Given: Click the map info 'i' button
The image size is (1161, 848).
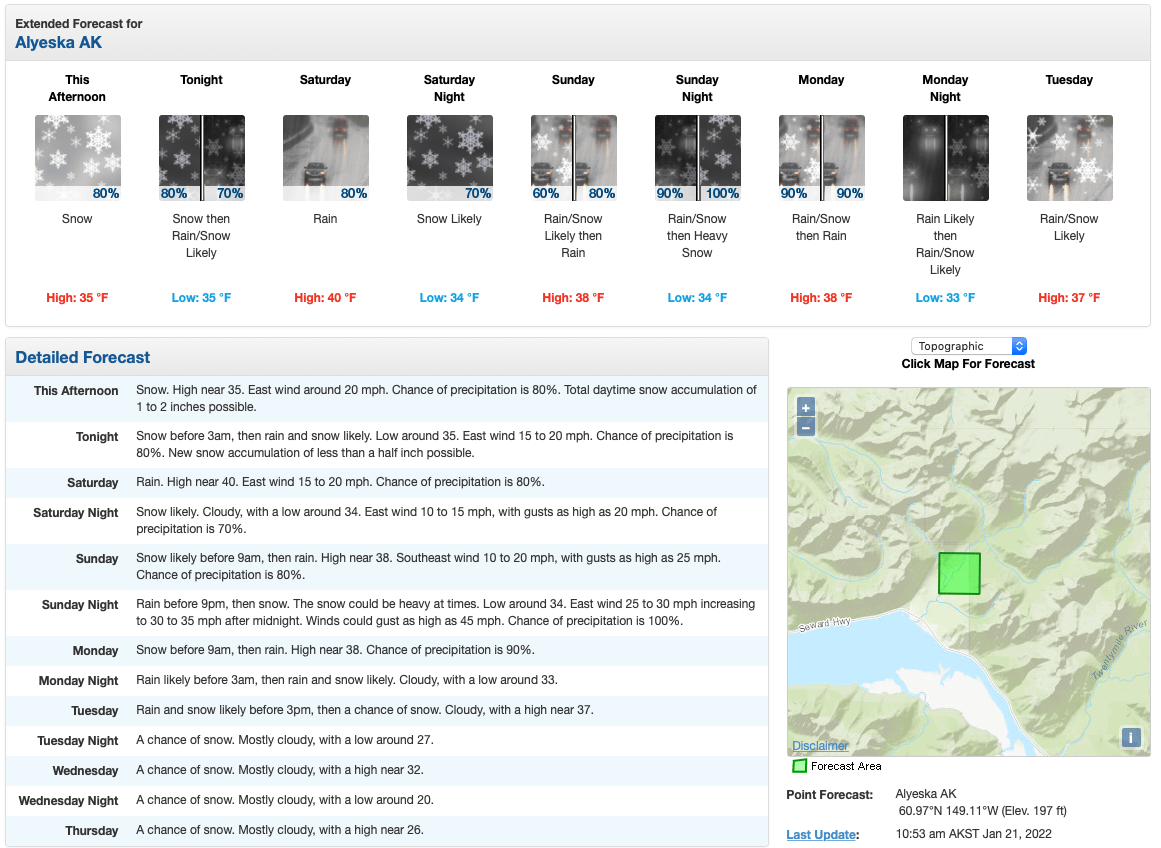Looking at the screenshot, I should (x=1131, y=737).
